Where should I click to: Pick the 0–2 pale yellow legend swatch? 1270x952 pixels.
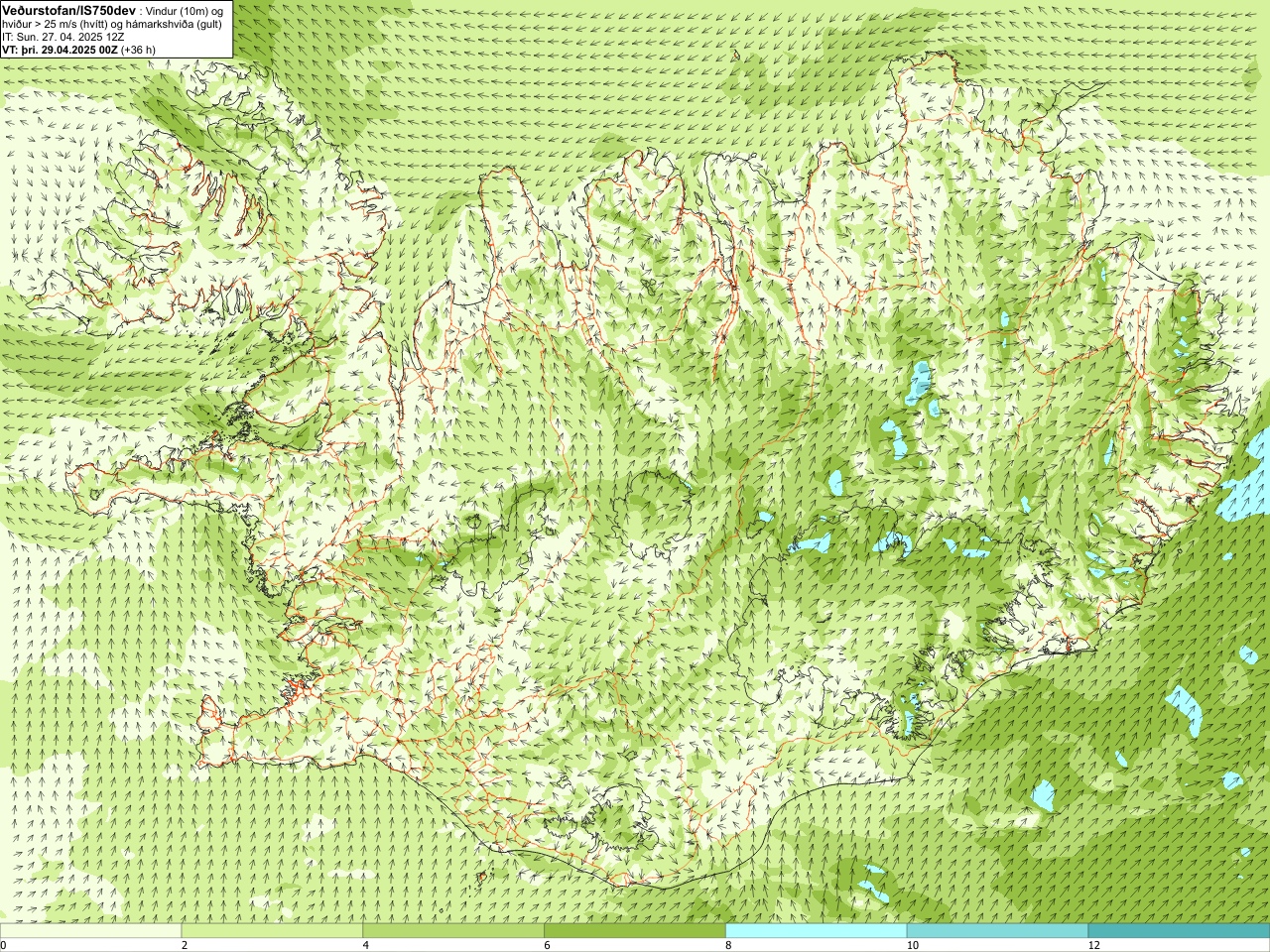tap(90, 931)
